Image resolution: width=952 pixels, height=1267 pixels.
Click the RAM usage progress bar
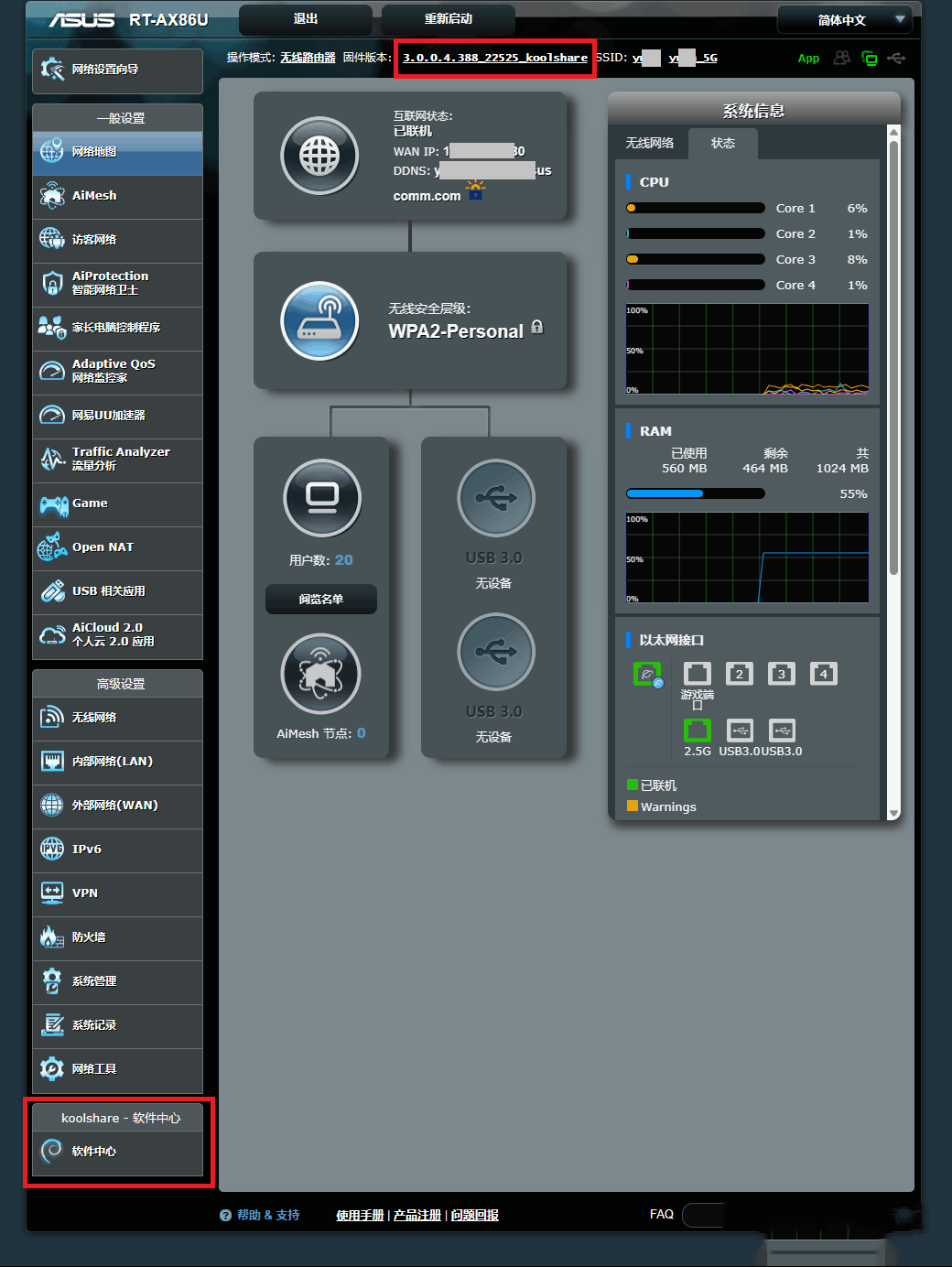pyautogui.click(x=696, y=494)
